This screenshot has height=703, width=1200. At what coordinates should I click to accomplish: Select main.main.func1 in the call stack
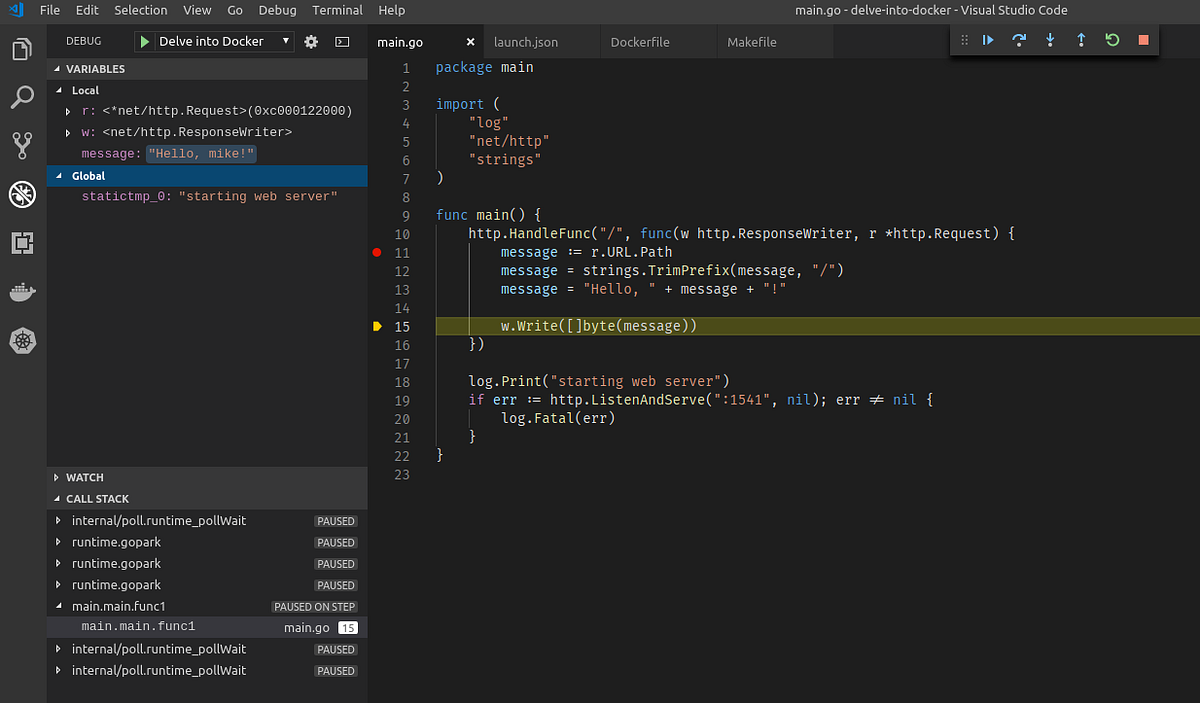pos(138,627)
